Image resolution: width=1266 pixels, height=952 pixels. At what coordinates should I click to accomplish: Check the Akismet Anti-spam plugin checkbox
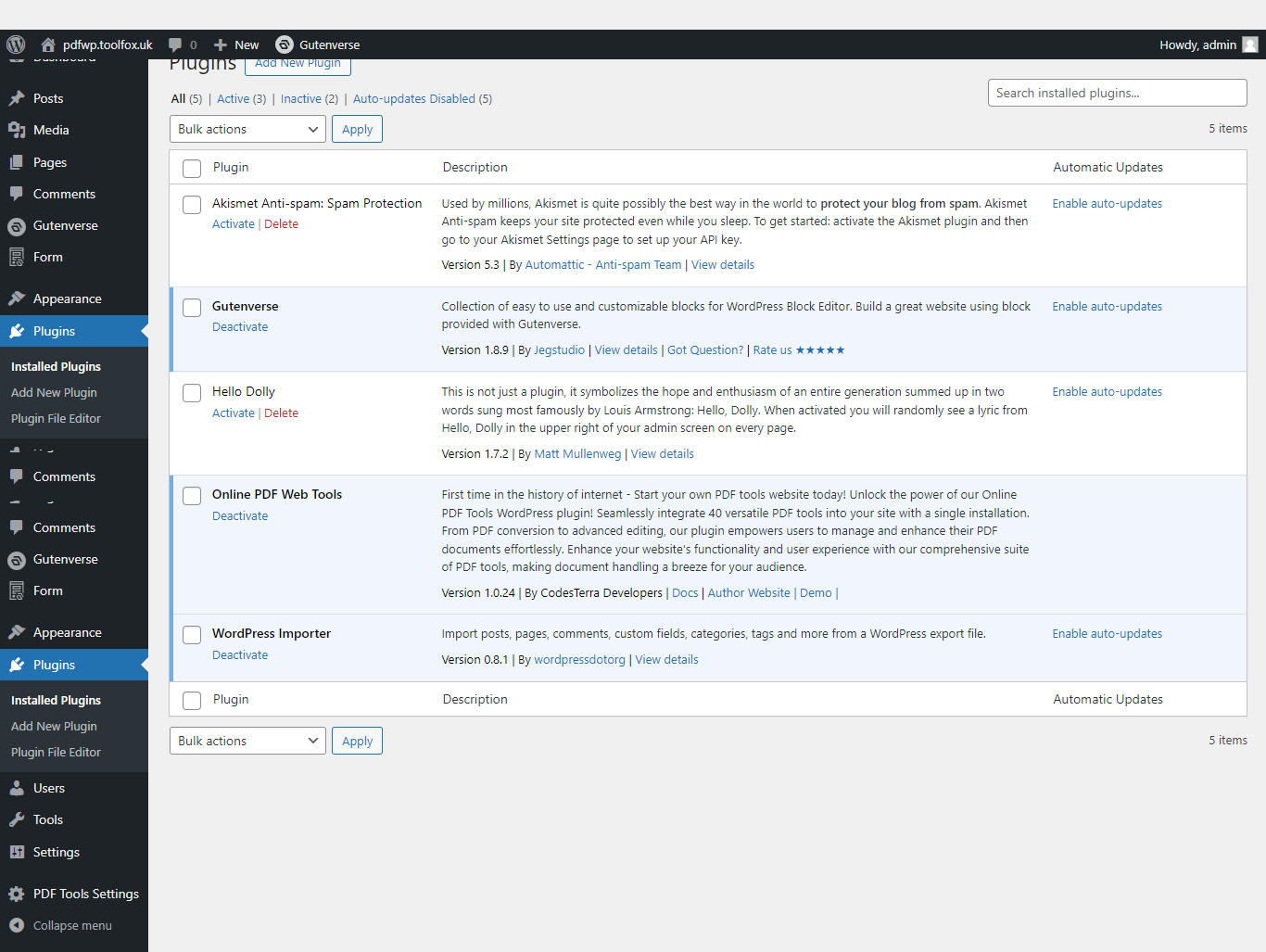point(192,205)
